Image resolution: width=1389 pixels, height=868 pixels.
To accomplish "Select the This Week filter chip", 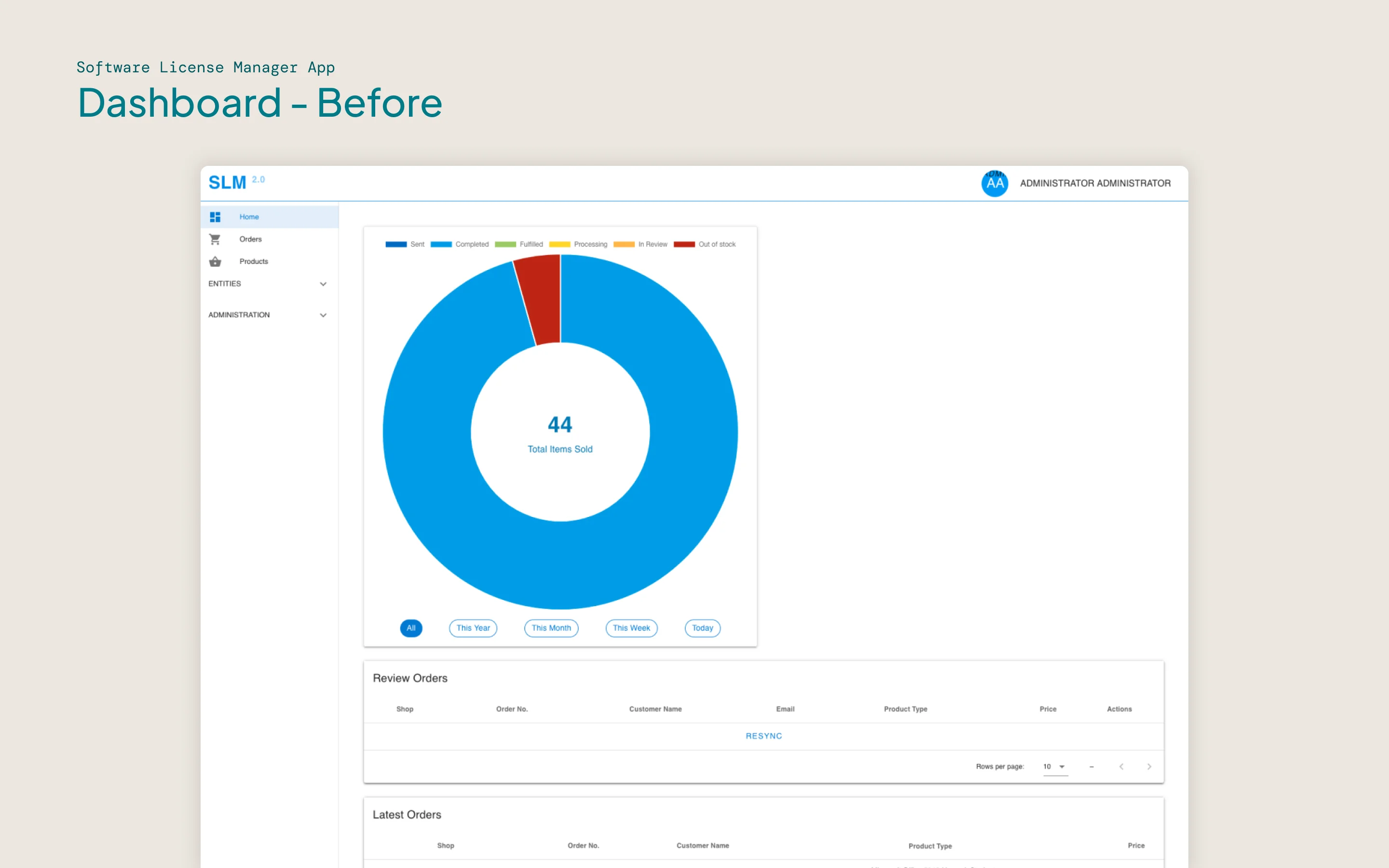I will [631, 628].
